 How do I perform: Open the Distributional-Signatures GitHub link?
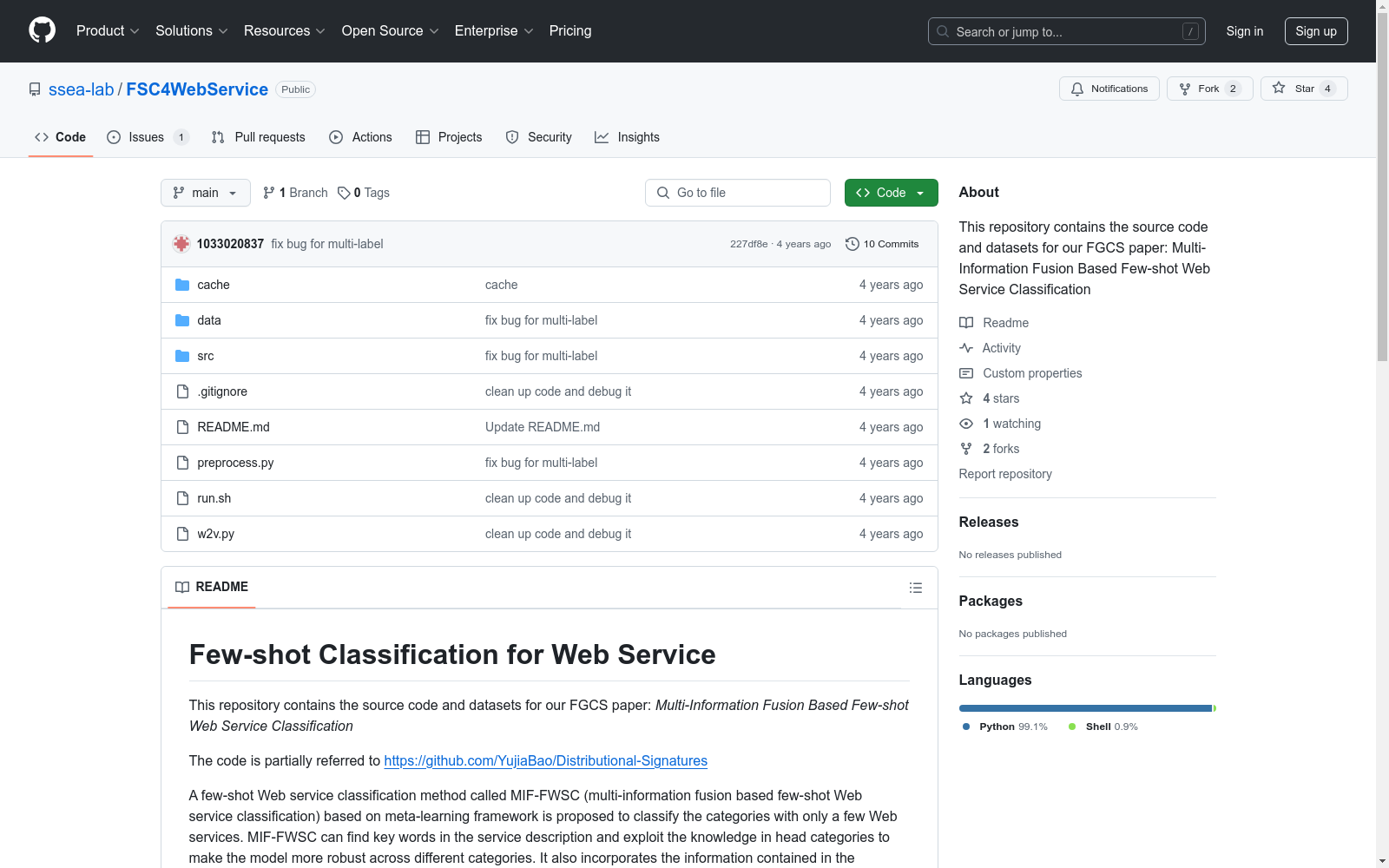(546, 760)
